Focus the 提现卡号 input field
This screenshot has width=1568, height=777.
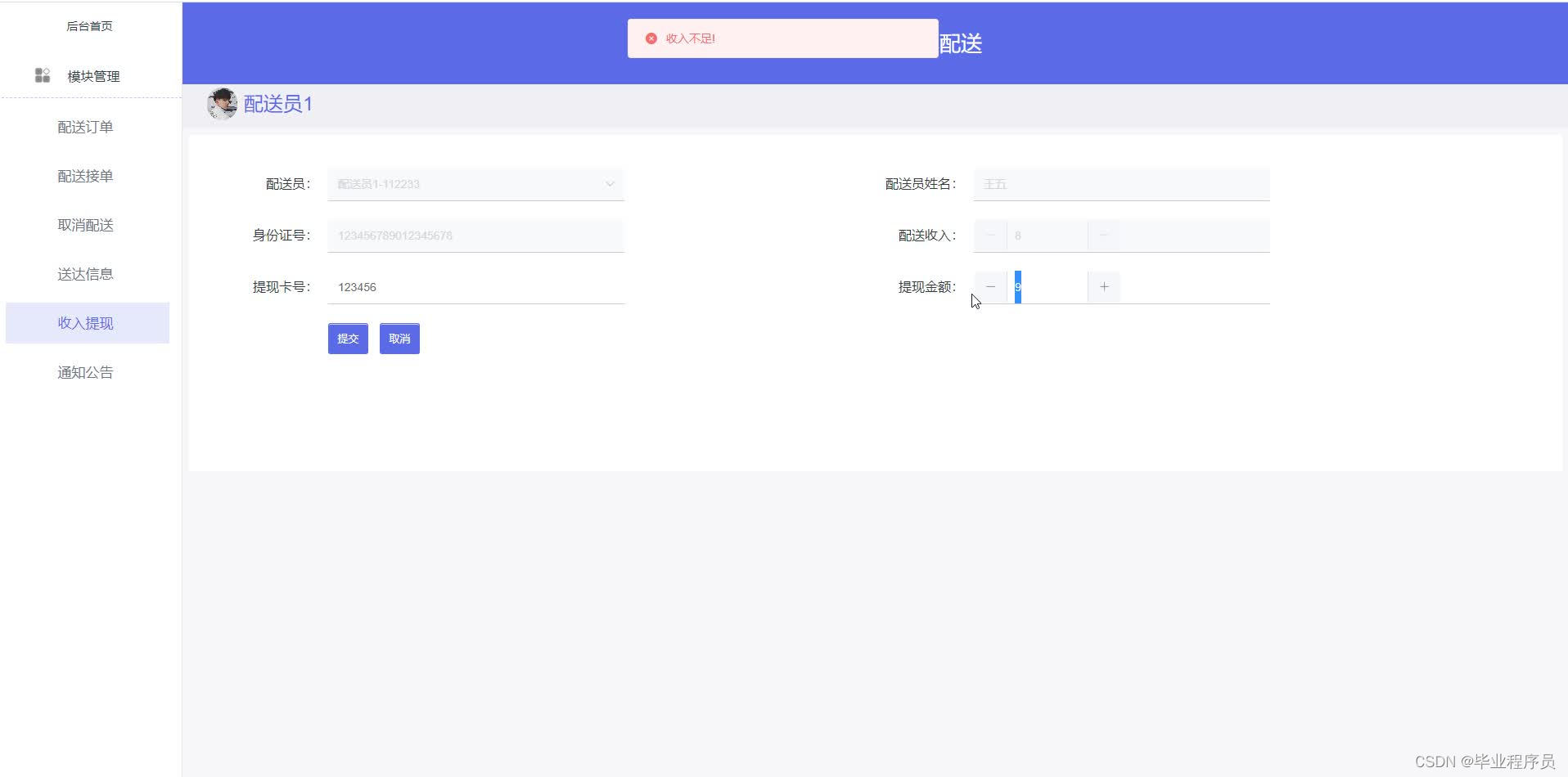click(475, 287)
